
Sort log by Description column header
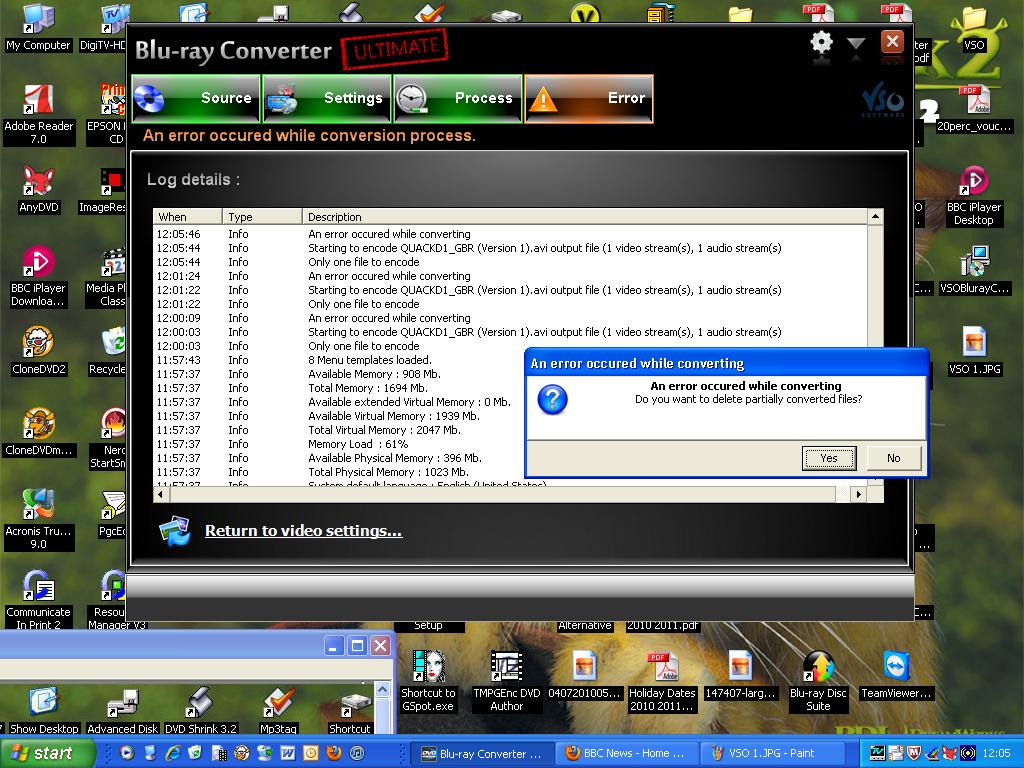pos(584,217)
